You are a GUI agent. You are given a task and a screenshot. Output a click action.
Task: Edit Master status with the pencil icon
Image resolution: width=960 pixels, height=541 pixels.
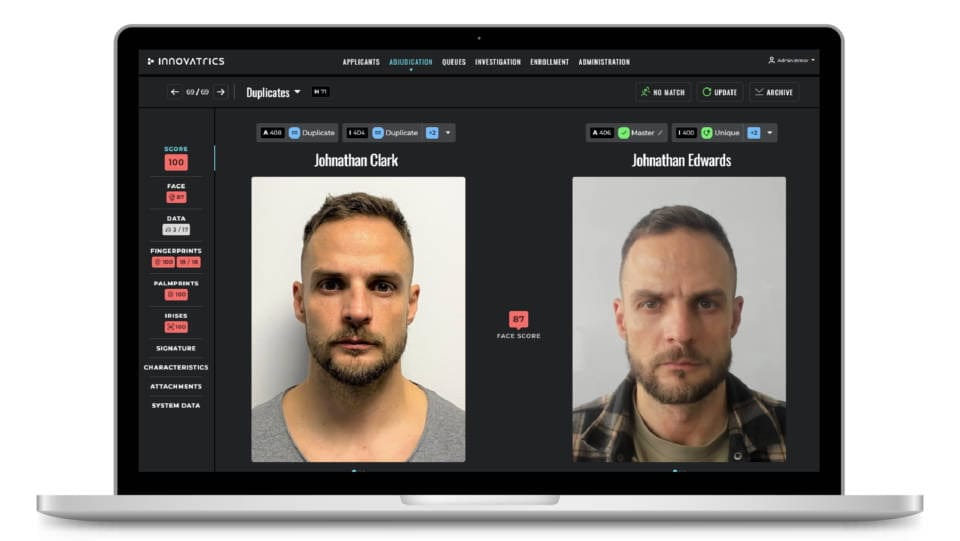pos(660,132)
